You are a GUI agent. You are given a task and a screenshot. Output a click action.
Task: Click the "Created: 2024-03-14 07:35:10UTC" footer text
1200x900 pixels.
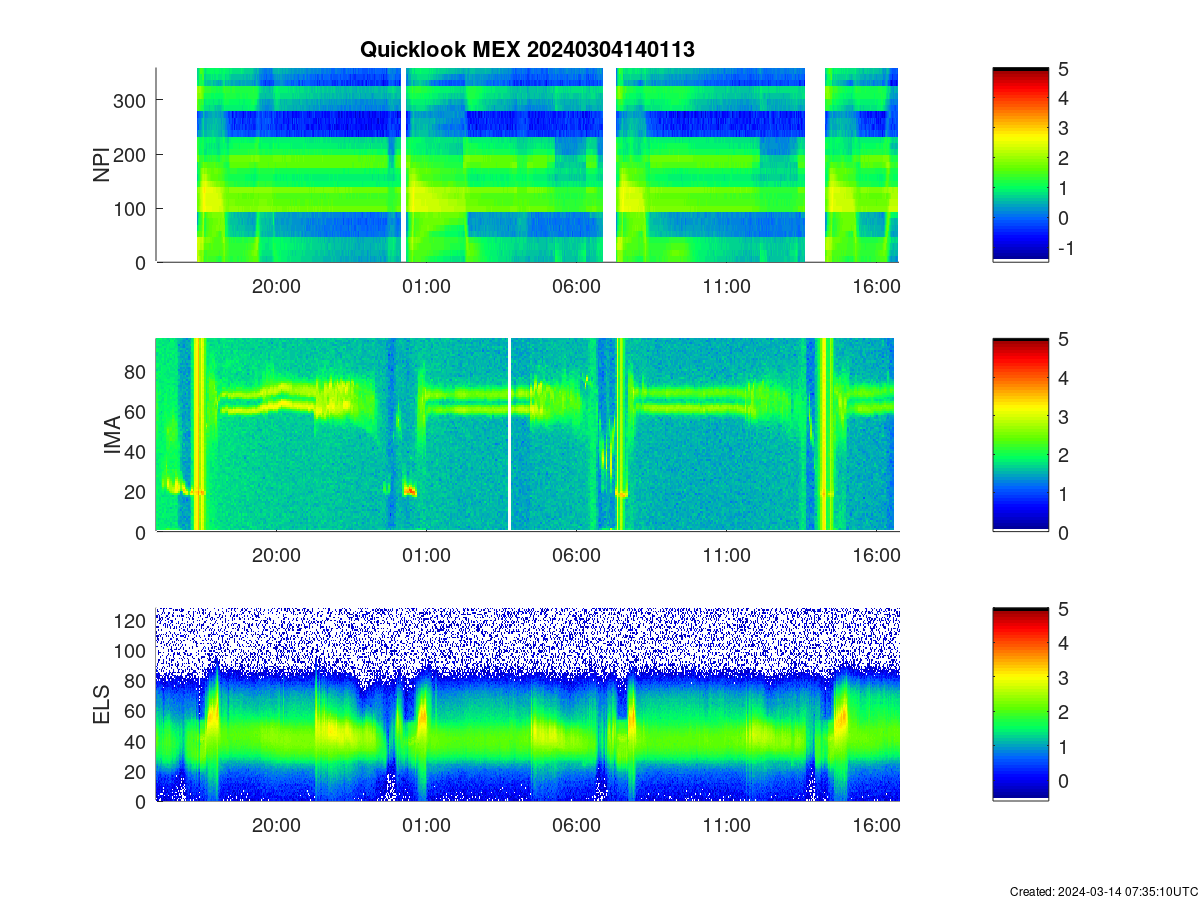pyautogui.click(x=1103, y=891)
